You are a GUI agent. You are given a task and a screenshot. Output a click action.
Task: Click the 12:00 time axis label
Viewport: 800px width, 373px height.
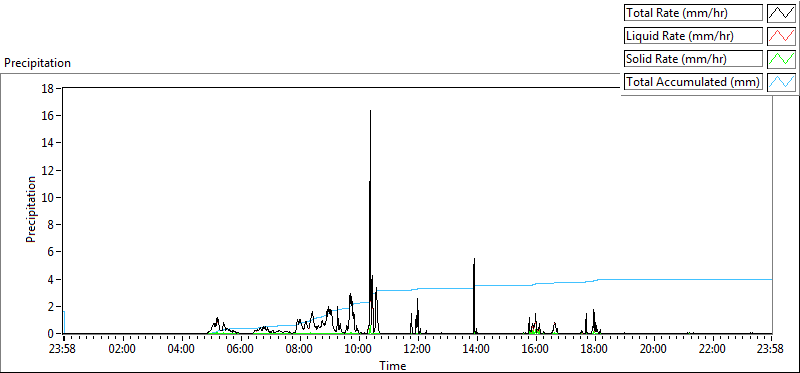[418, 350]
